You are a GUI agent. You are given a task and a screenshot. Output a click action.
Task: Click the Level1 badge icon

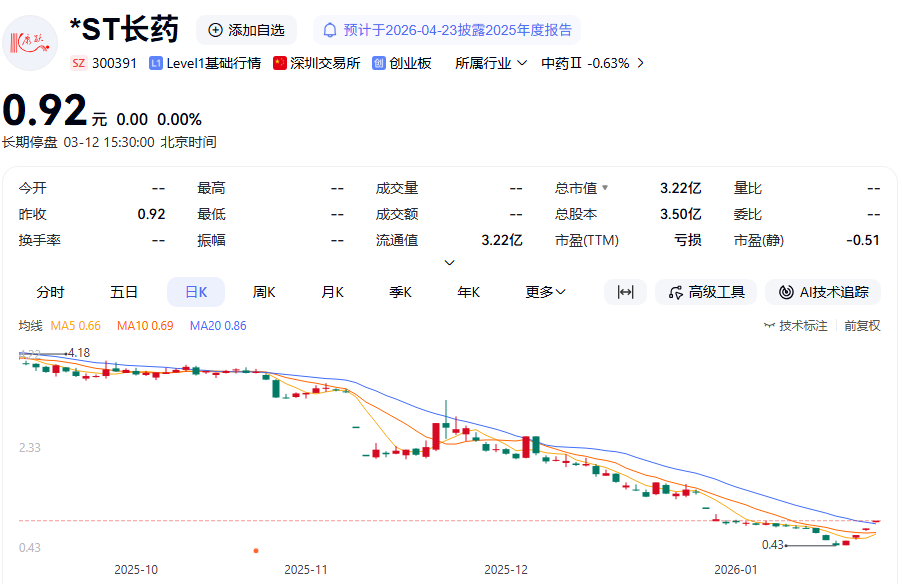(x=156, y=63)
